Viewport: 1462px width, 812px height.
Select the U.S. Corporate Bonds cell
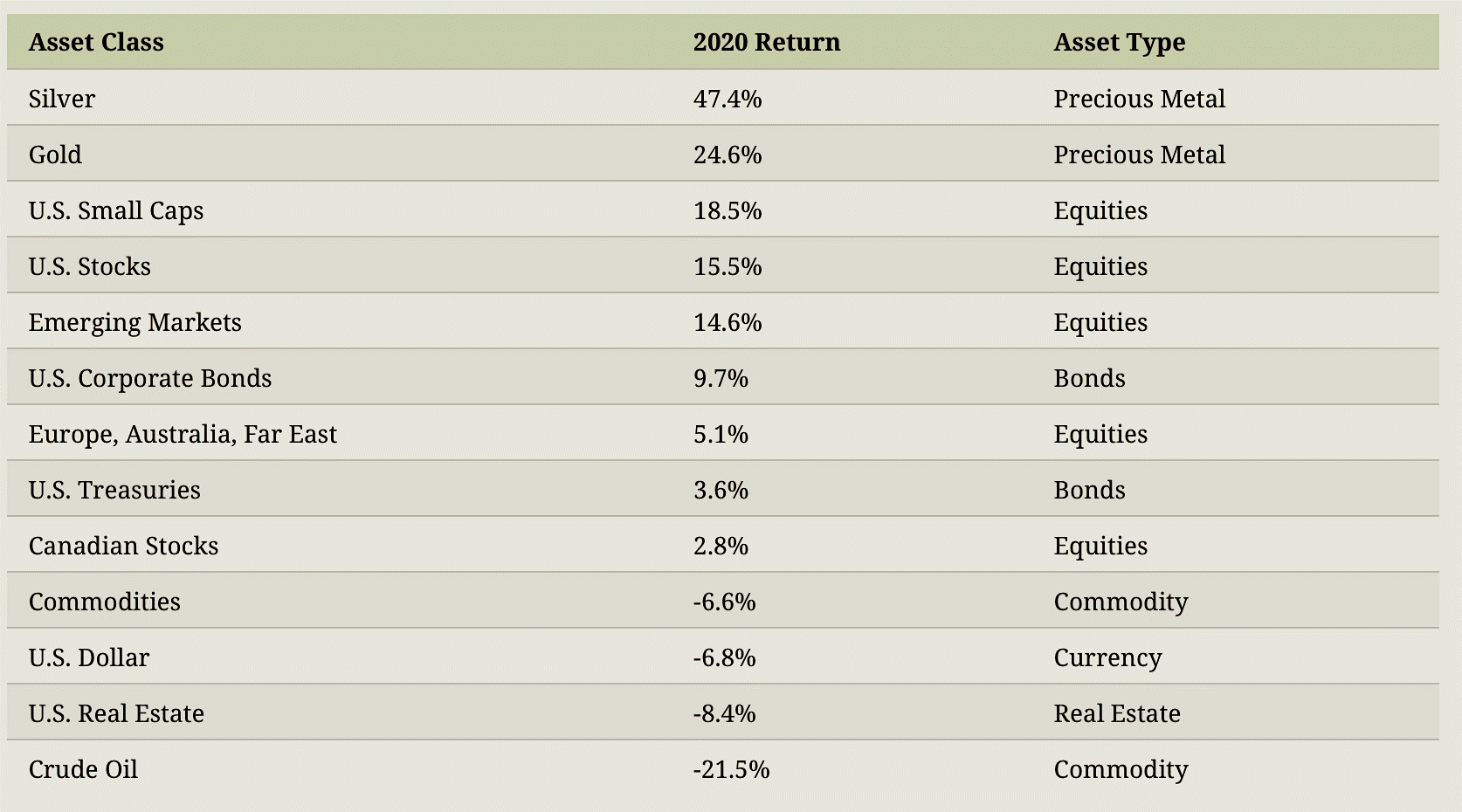tap(149, 378)
